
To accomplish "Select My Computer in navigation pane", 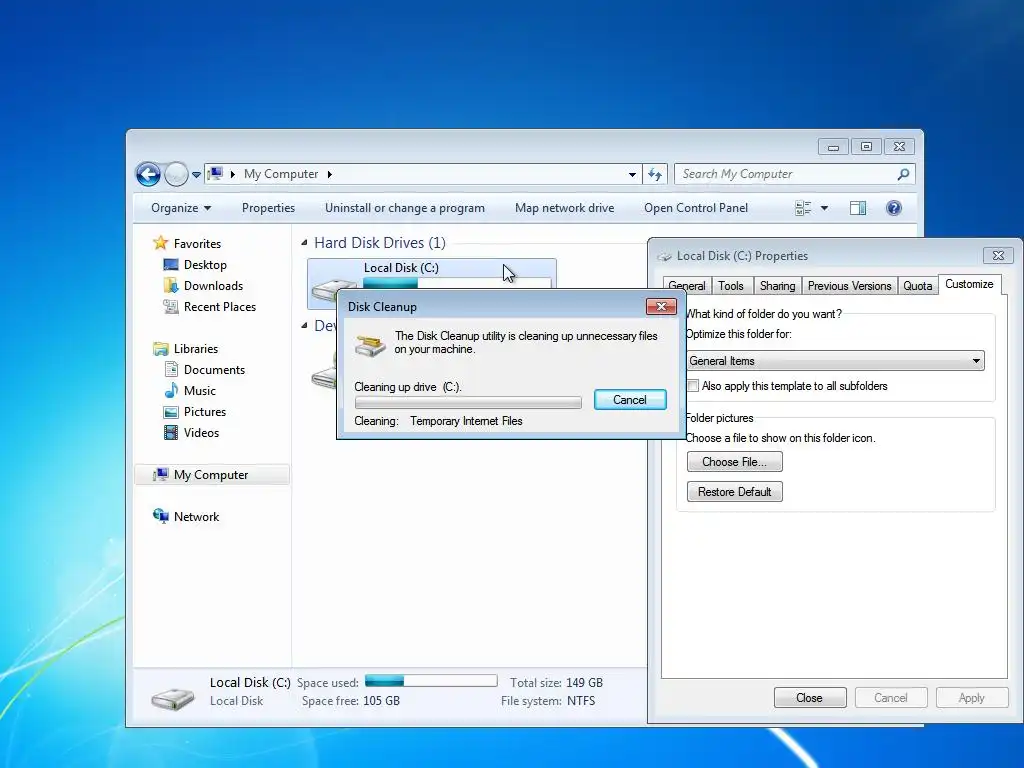I will [212, 475].
